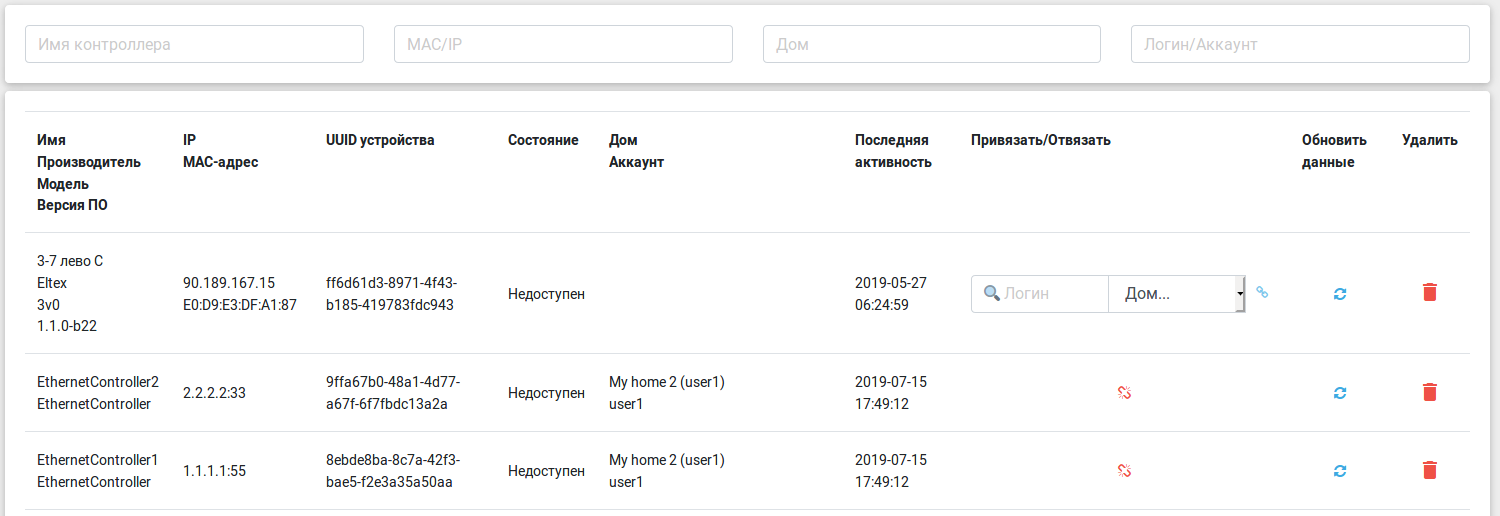This screenshot has height=516, width=1500.
Task: Click the Состояние column header
Action: pyautogui.click(x=543, y=140)
